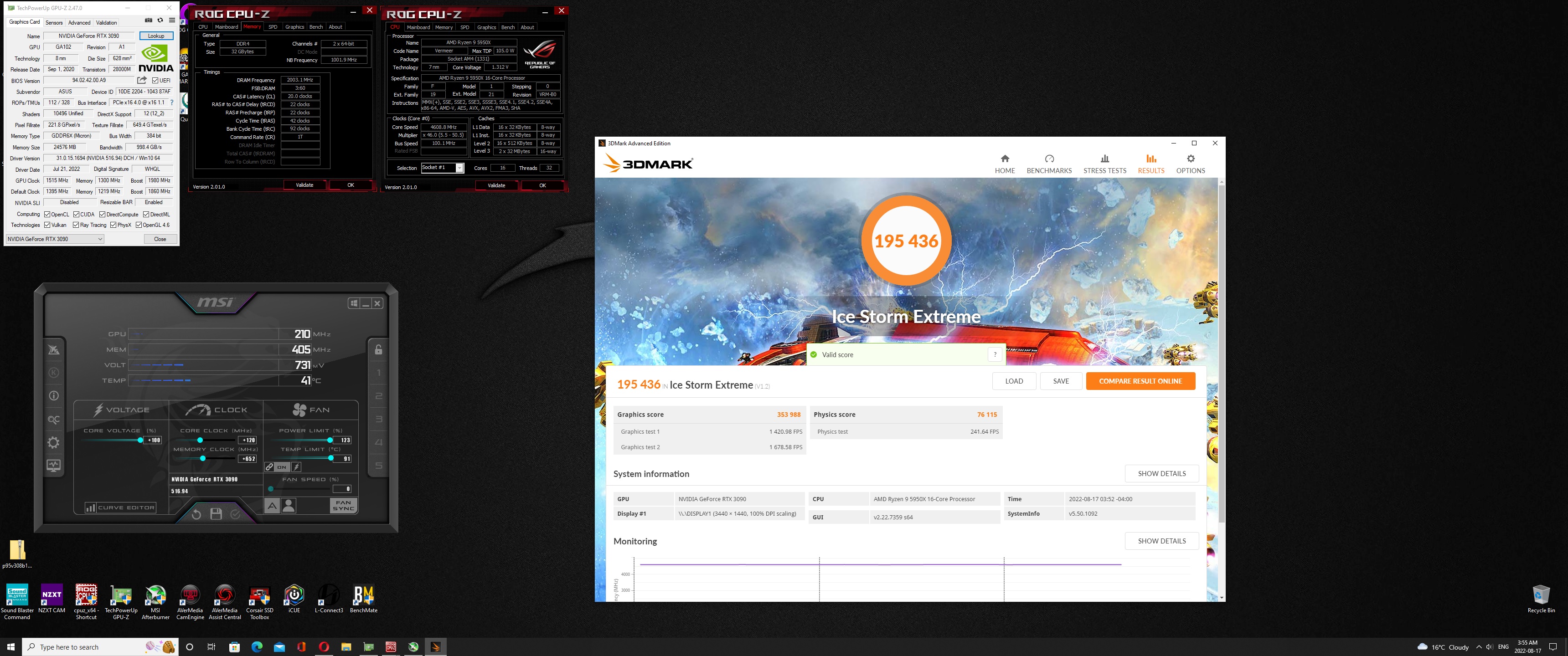
Task: Open 3DMark Stress Tests tab
Action: tap(1104, 164)
